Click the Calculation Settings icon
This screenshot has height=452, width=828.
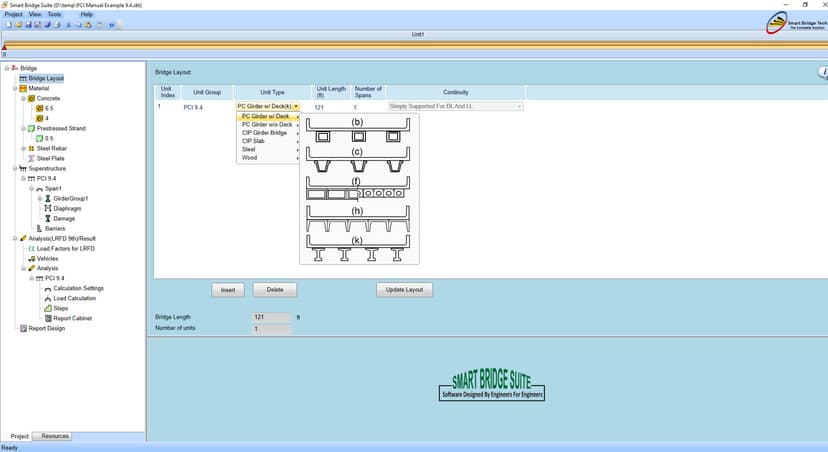(48, 288)
